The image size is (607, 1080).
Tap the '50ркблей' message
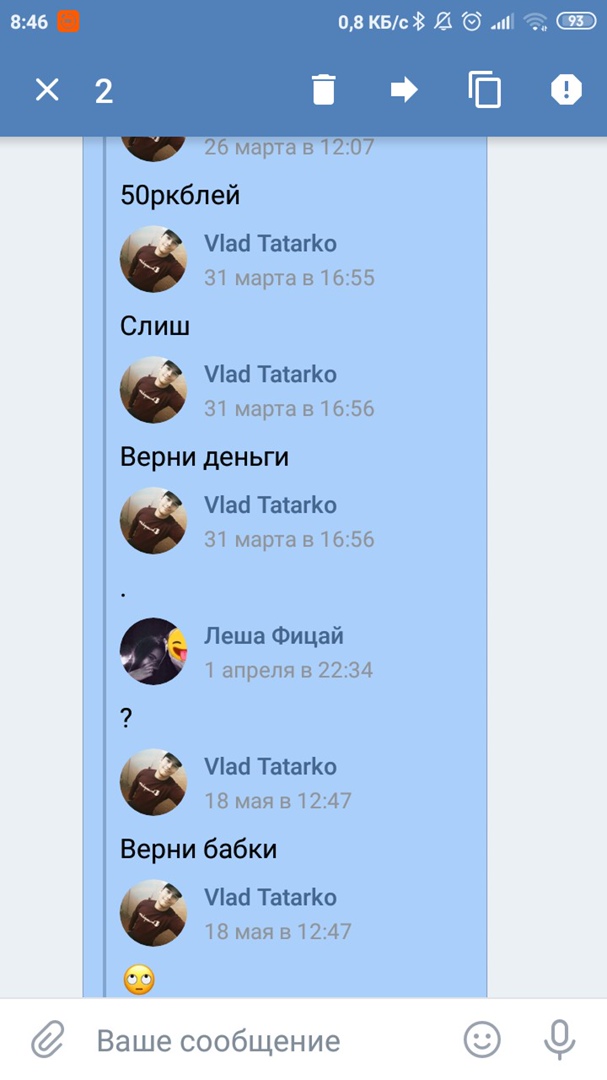[x=180, y=196]
